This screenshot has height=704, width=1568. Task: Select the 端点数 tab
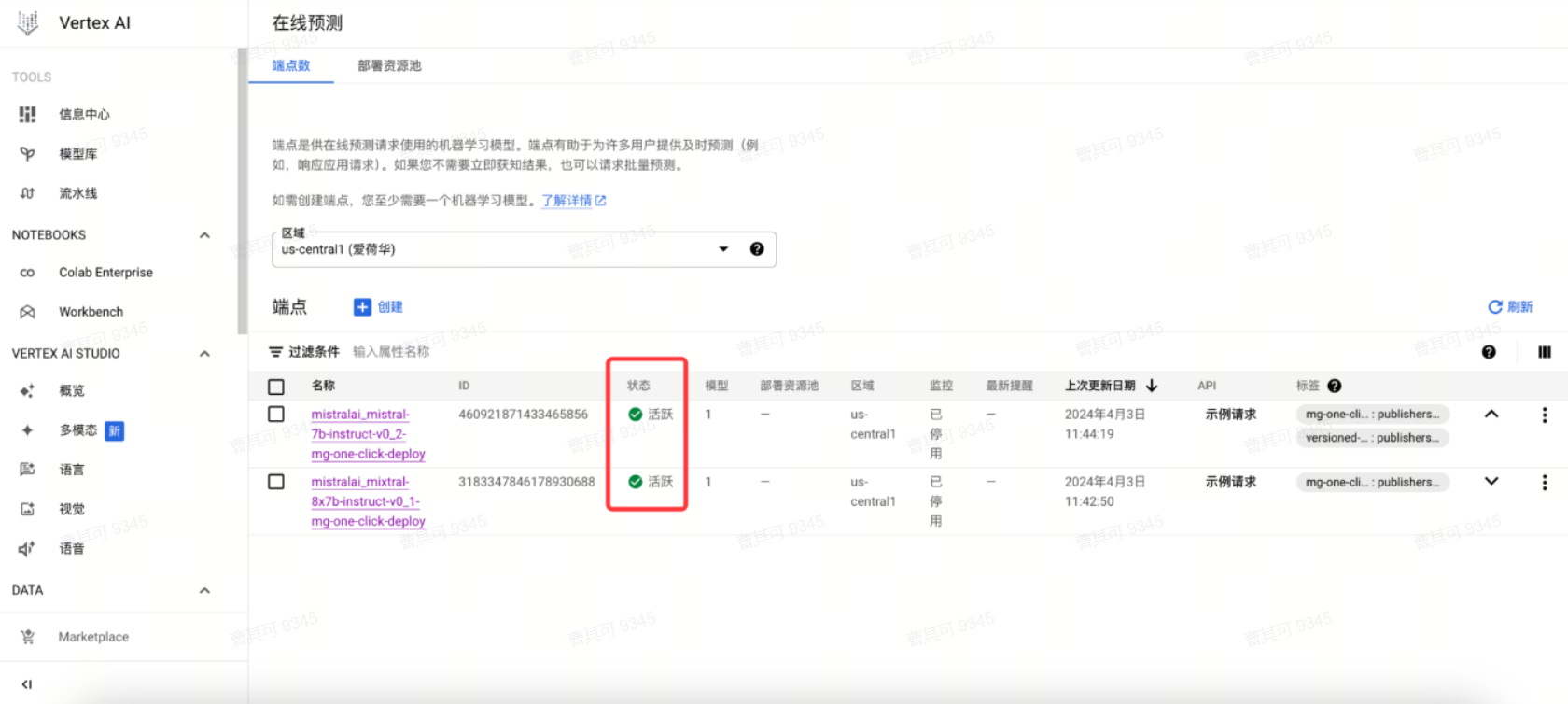coord(291,65)
